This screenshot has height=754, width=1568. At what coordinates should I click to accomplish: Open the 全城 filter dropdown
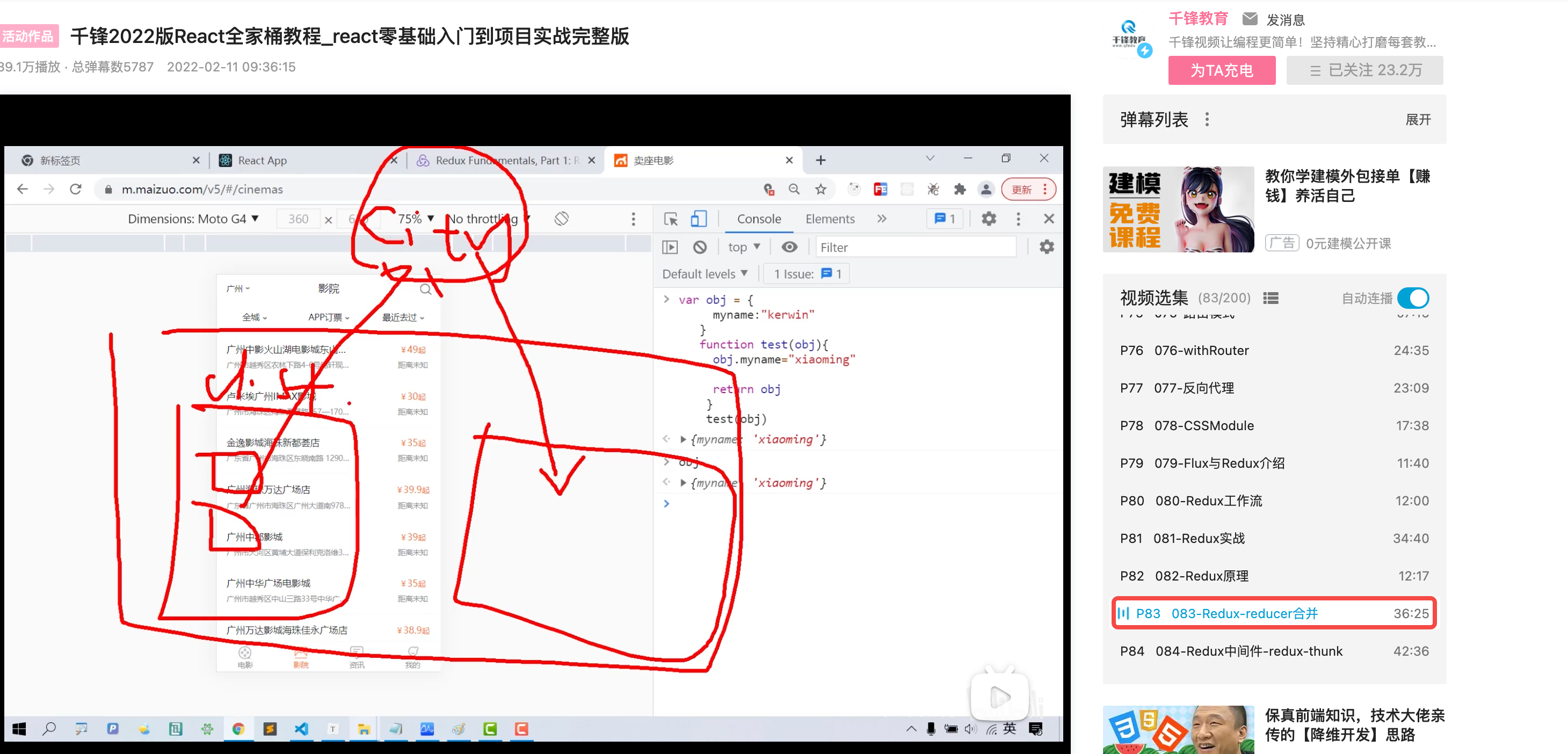click(x=255, y=317)
